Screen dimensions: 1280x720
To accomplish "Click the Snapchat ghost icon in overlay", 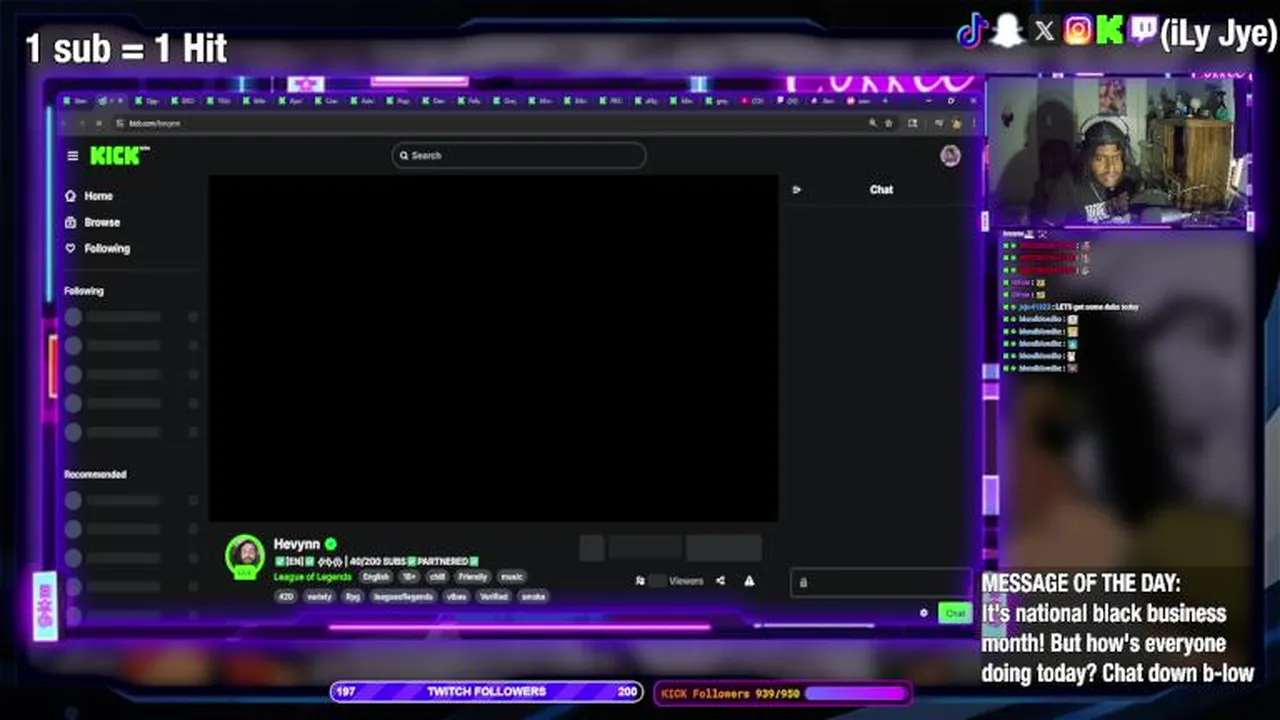I will (1008, 32).
